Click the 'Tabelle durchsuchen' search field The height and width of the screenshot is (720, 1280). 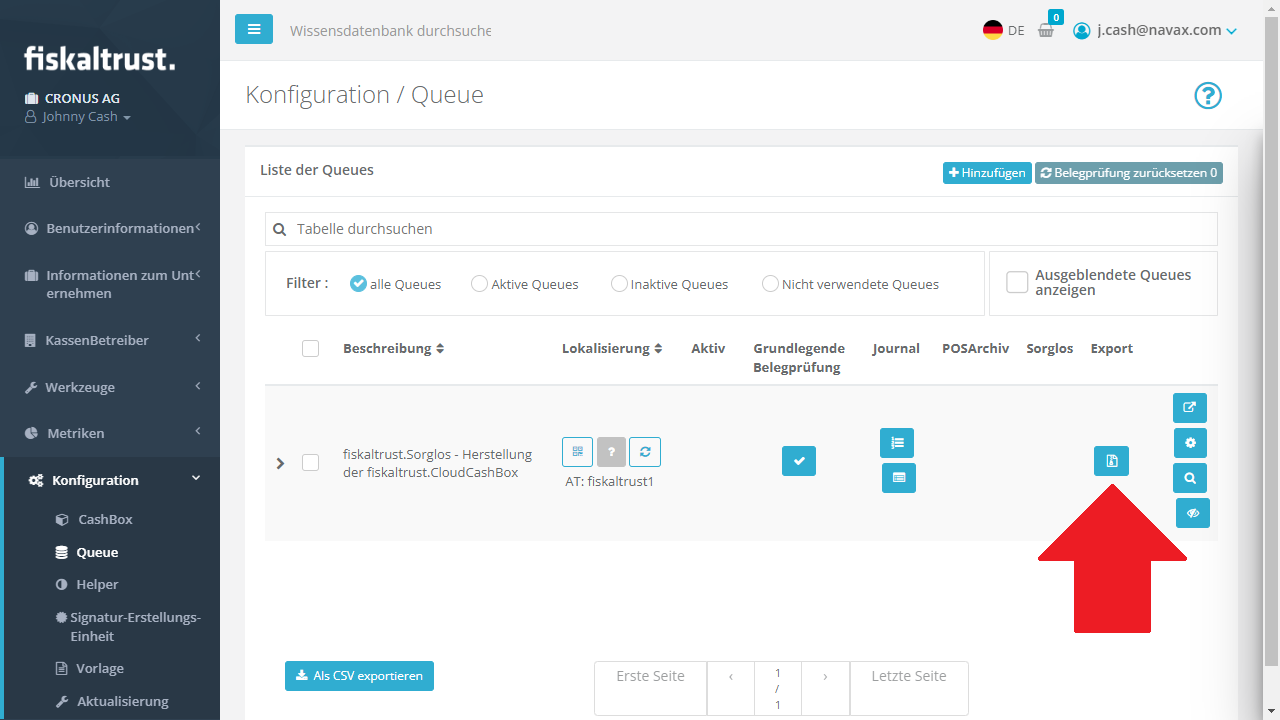click(x=741, y=229)
